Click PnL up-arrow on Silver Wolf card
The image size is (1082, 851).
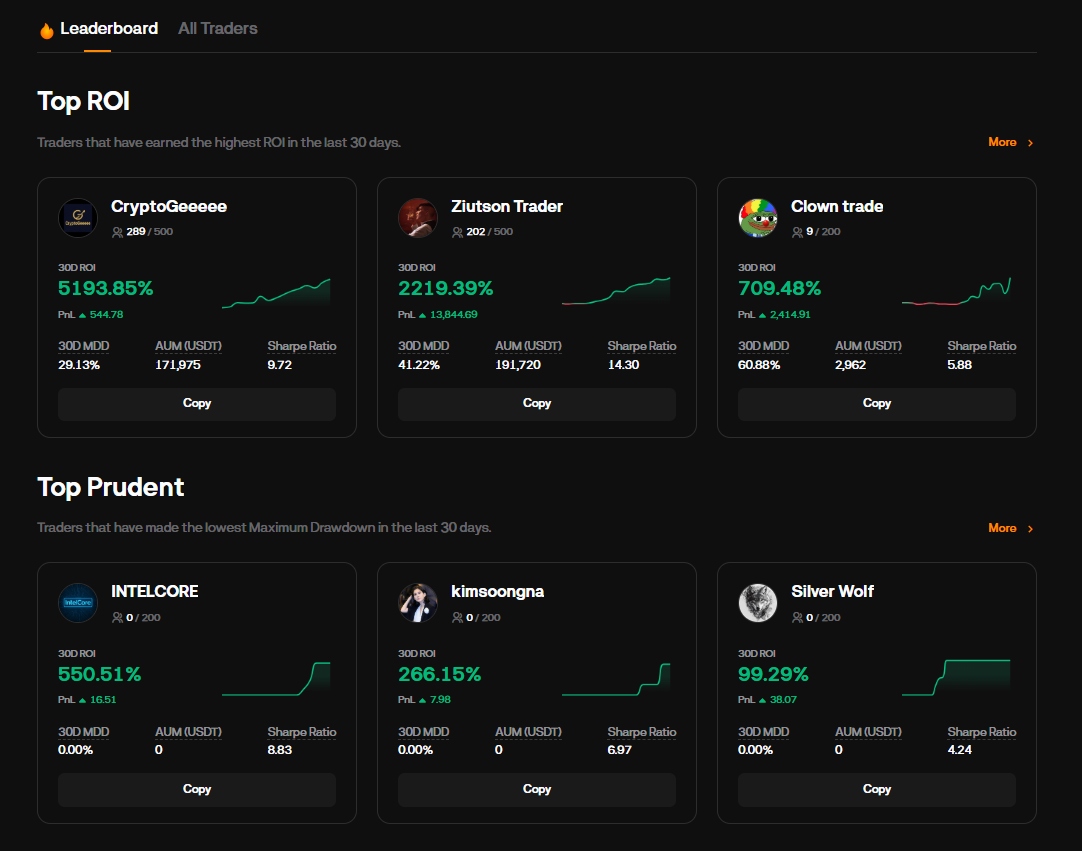763,701
